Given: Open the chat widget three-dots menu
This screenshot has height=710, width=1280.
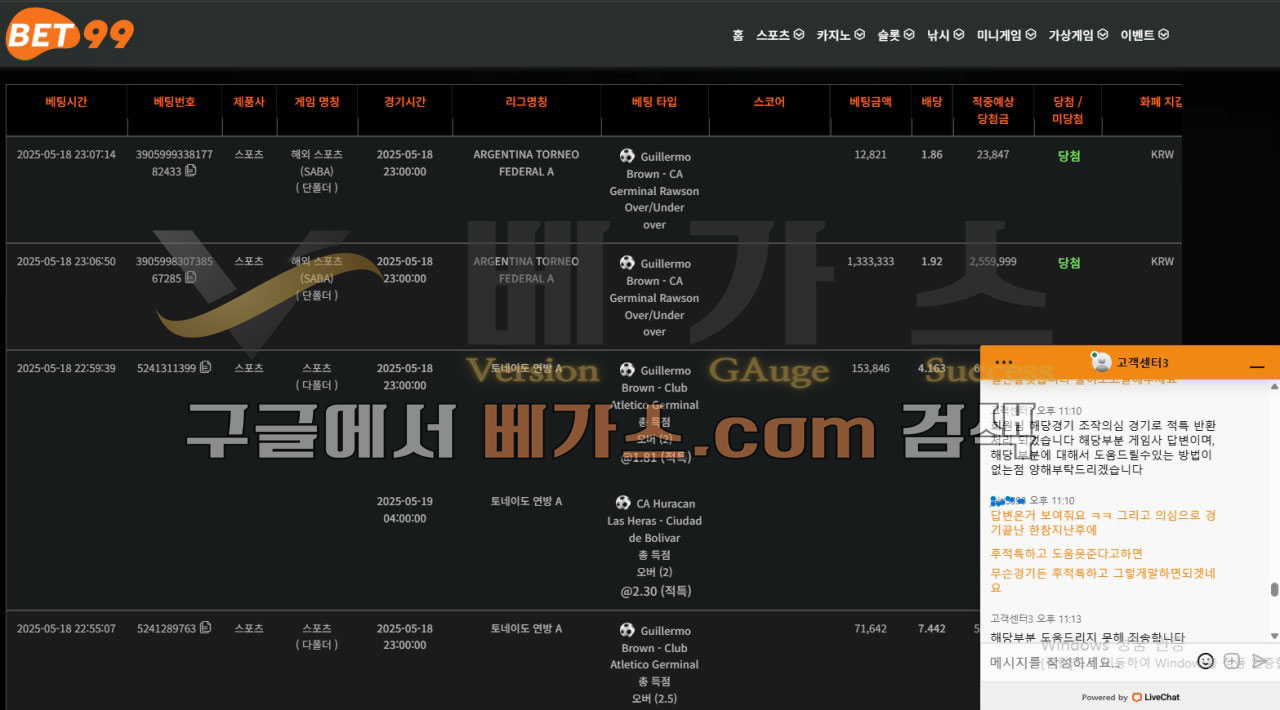Looking at the screenshot, I should 1004,363.
